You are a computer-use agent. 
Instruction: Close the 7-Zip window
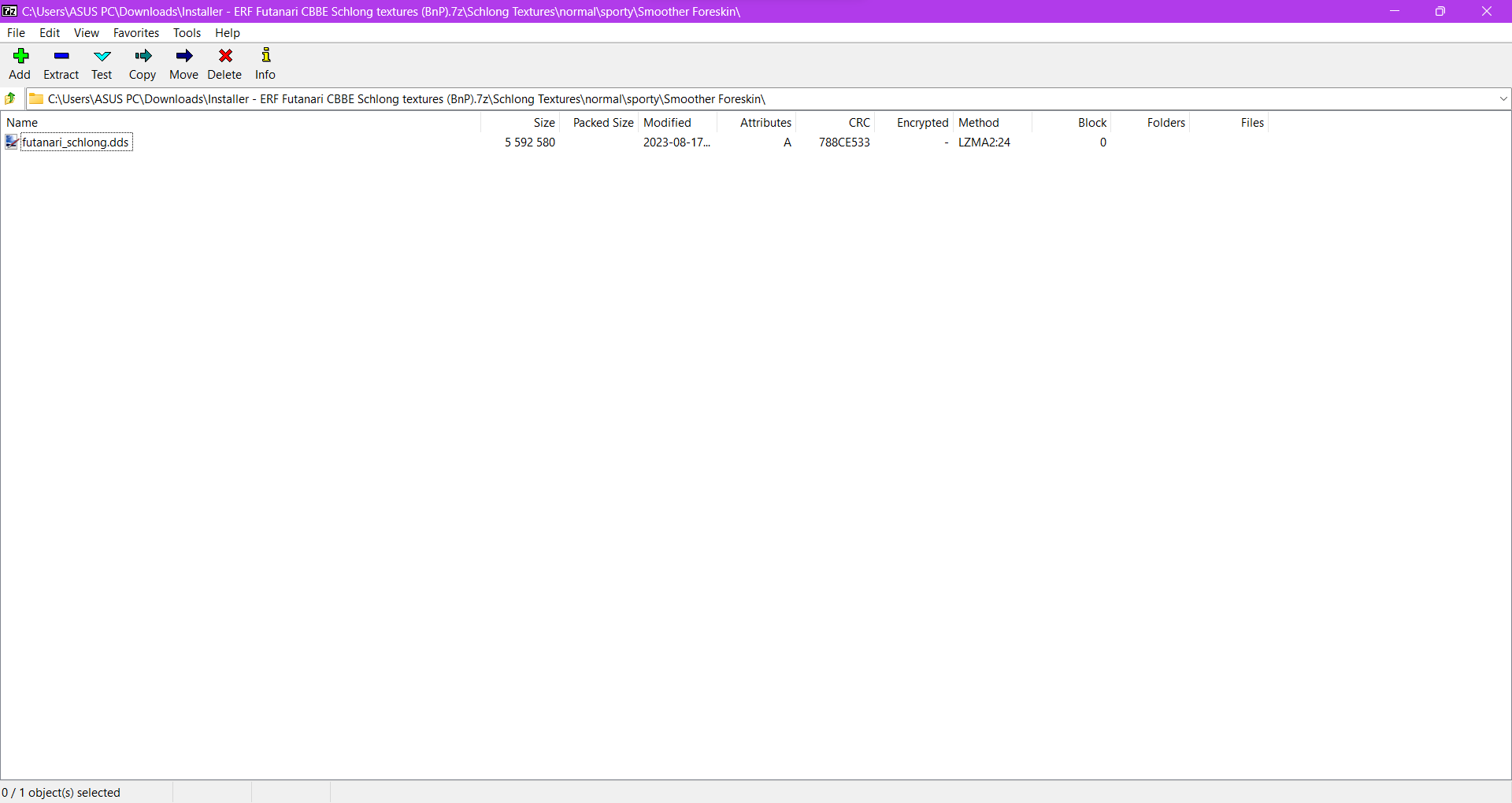(1487, 11)
